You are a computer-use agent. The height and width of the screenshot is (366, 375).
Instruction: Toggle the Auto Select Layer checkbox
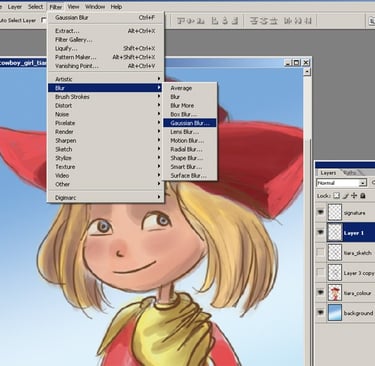tap(43, 20)
